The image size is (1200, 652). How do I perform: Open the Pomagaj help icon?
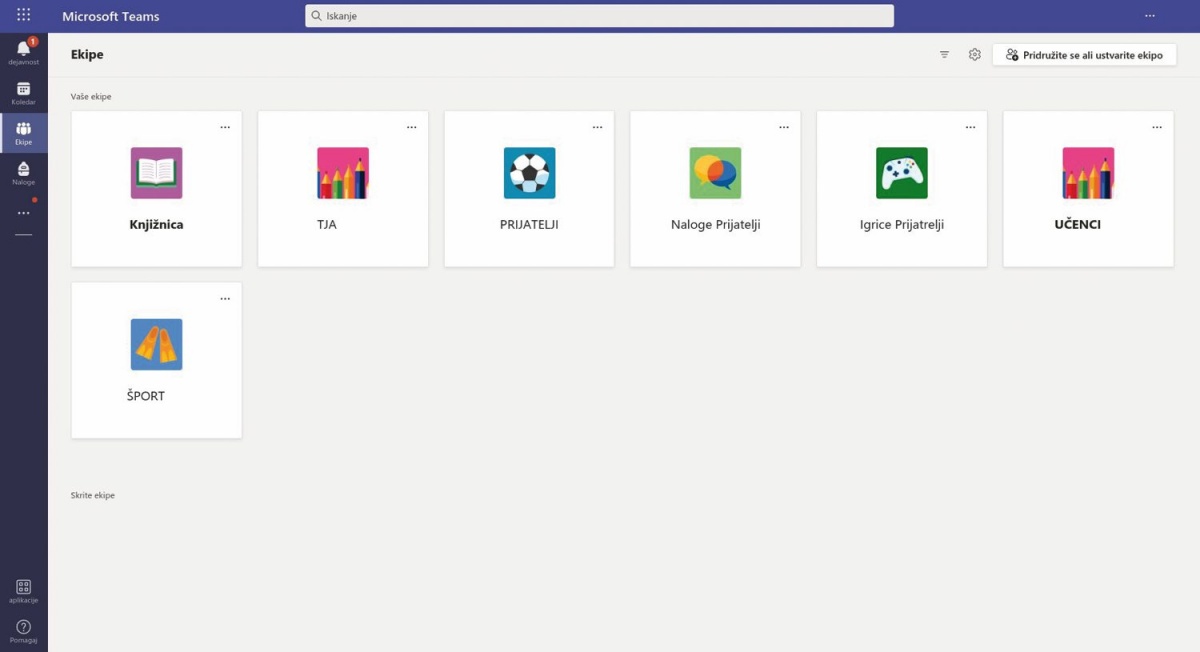[24, 632]
